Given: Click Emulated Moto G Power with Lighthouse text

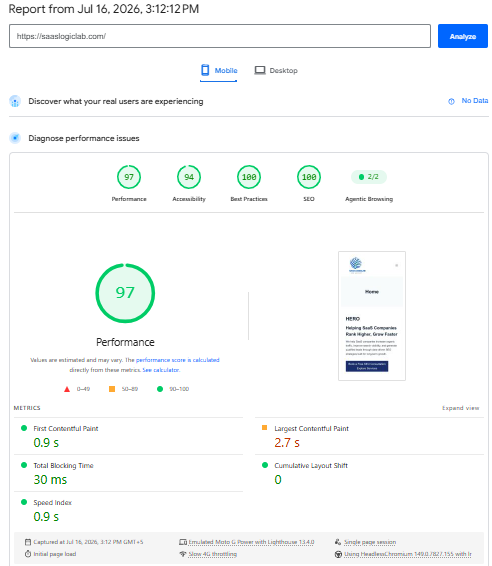Looking at the screenshot, I should pyautogui.click(x=251, y=542).
